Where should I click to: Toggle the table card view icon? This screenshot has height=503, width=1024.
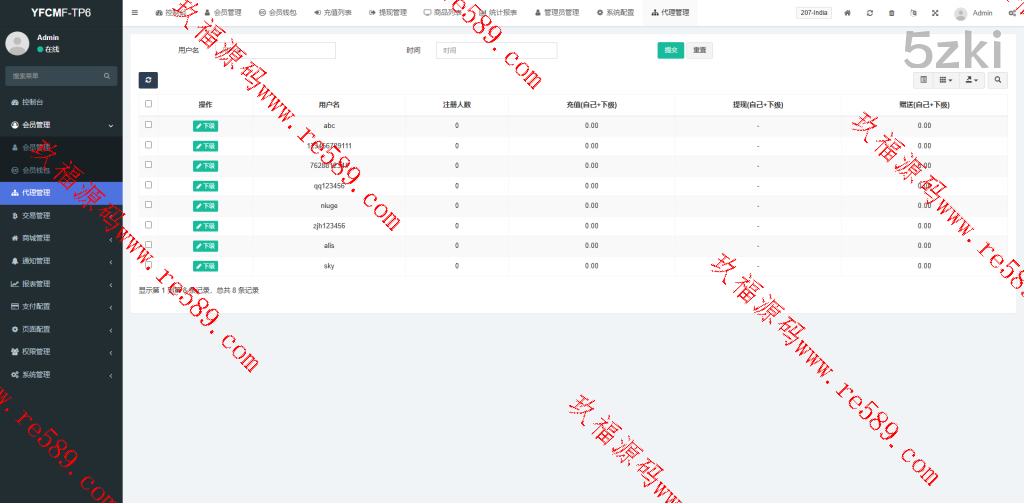point(923,80)
